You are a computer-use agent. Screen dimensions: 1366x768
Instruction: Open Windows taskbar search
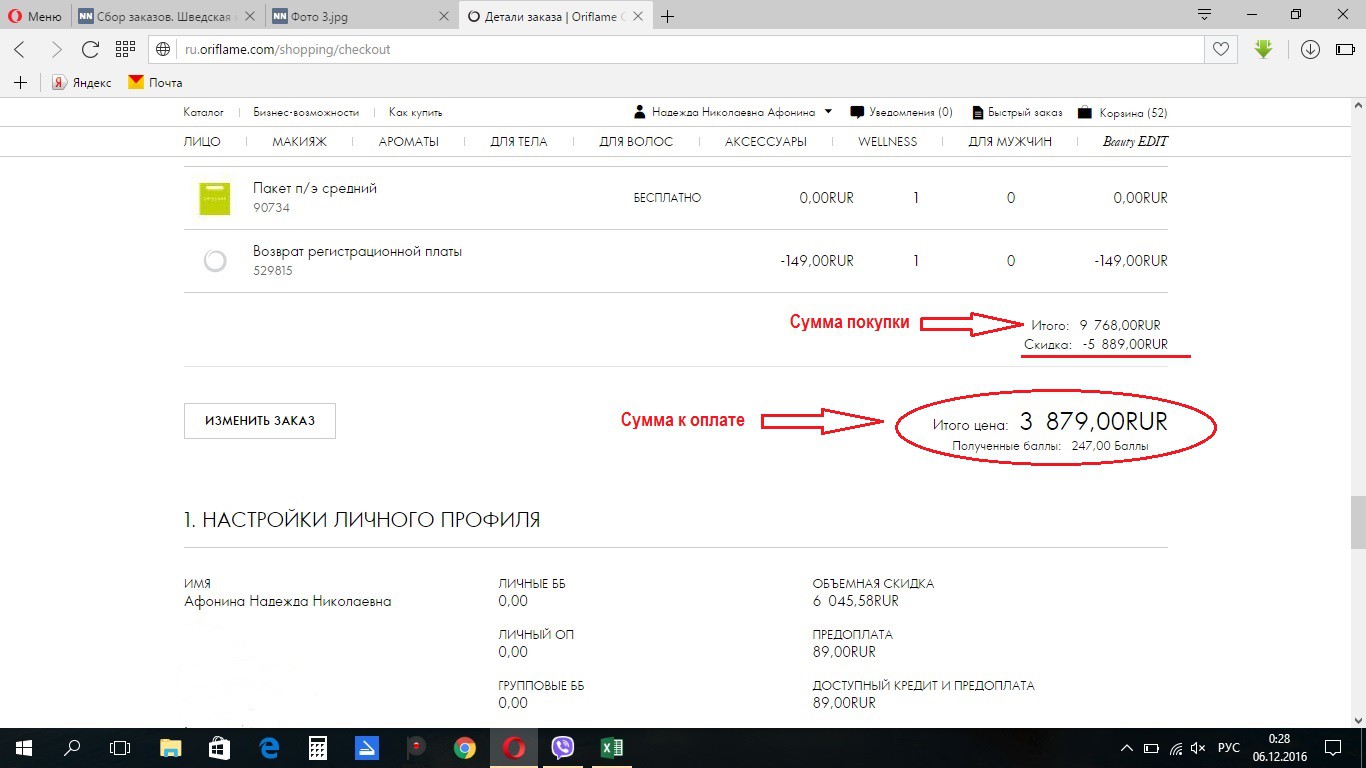pyautogui.click(x=72, y=747)
